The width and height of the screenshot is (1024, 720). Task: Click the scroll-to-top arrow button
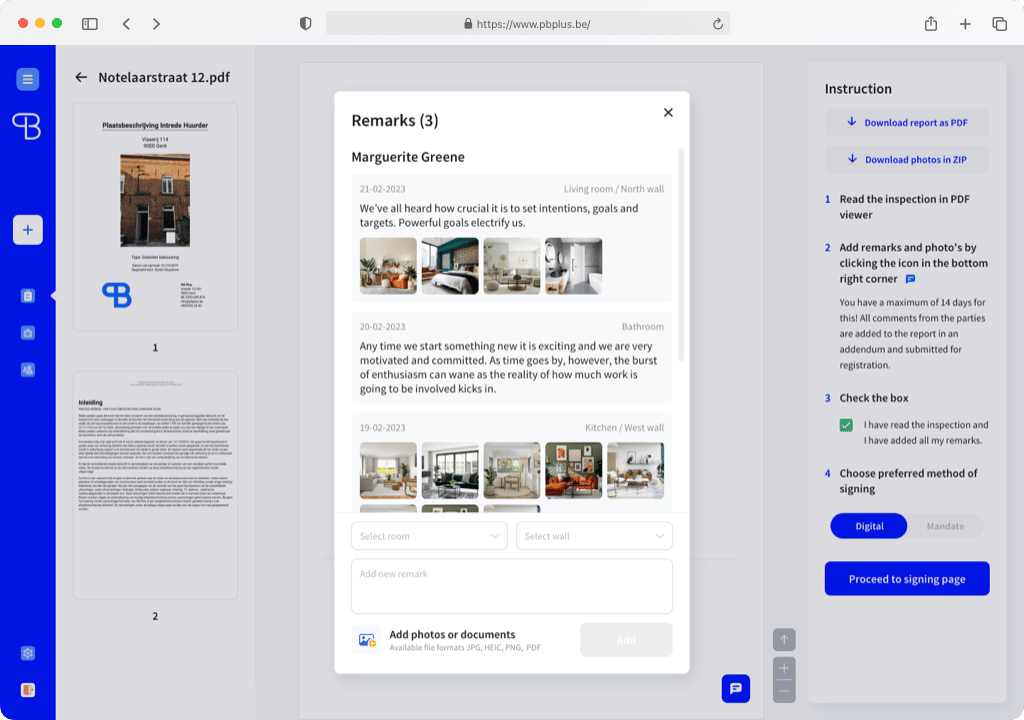click(x=784, y=640)
